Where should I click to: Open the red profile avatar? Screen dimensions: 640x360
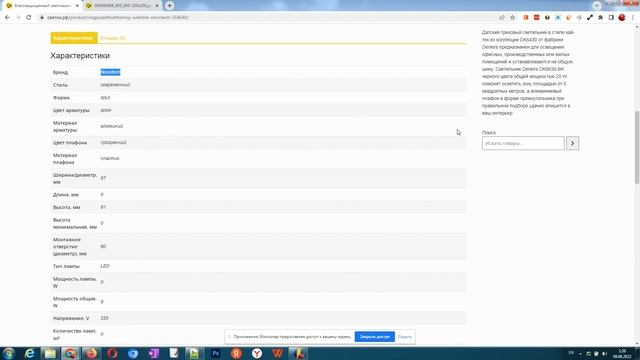[x=622, y=18]
